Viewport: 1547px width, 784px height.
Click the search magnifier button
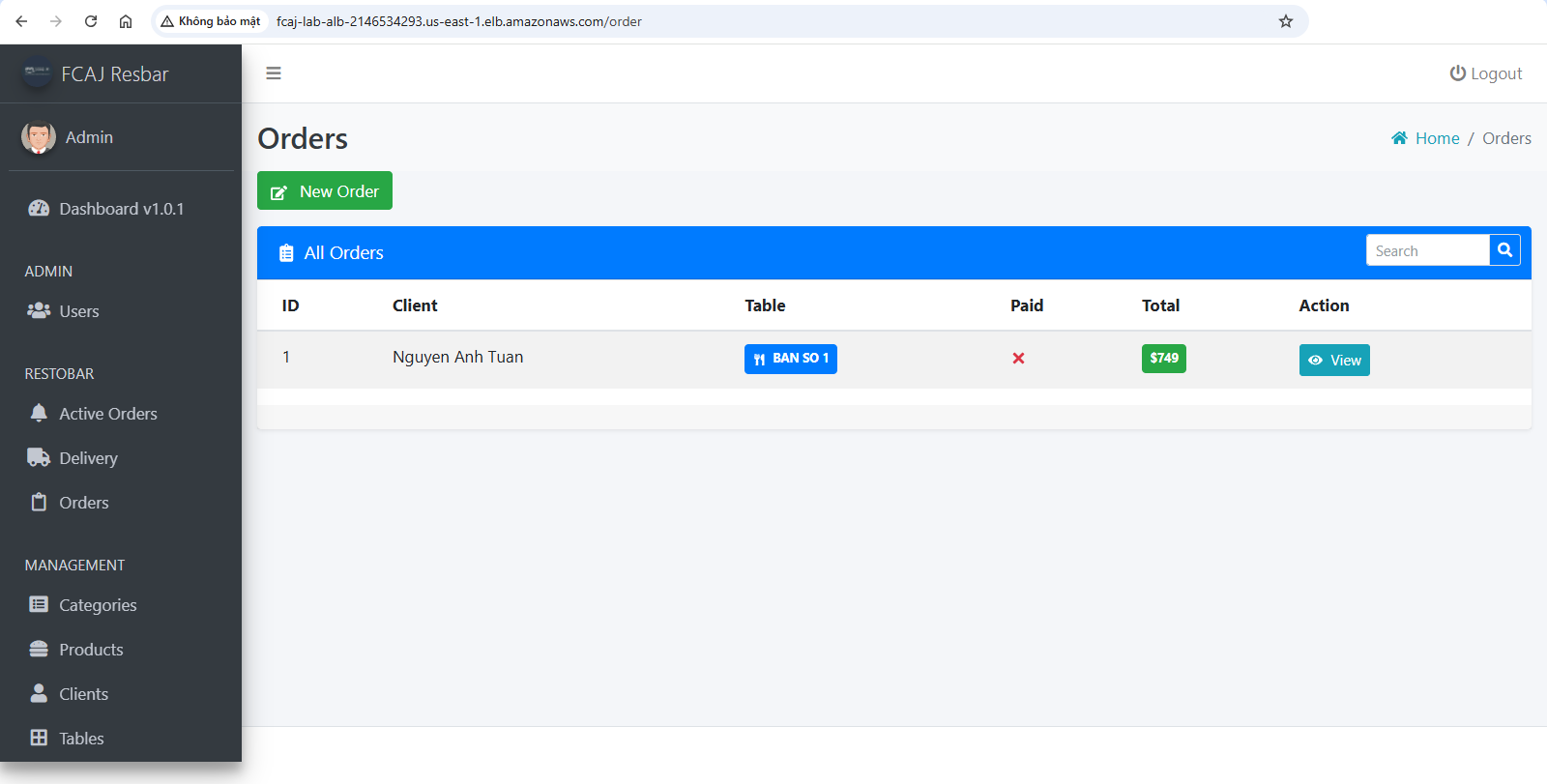tap(1504, 250)
